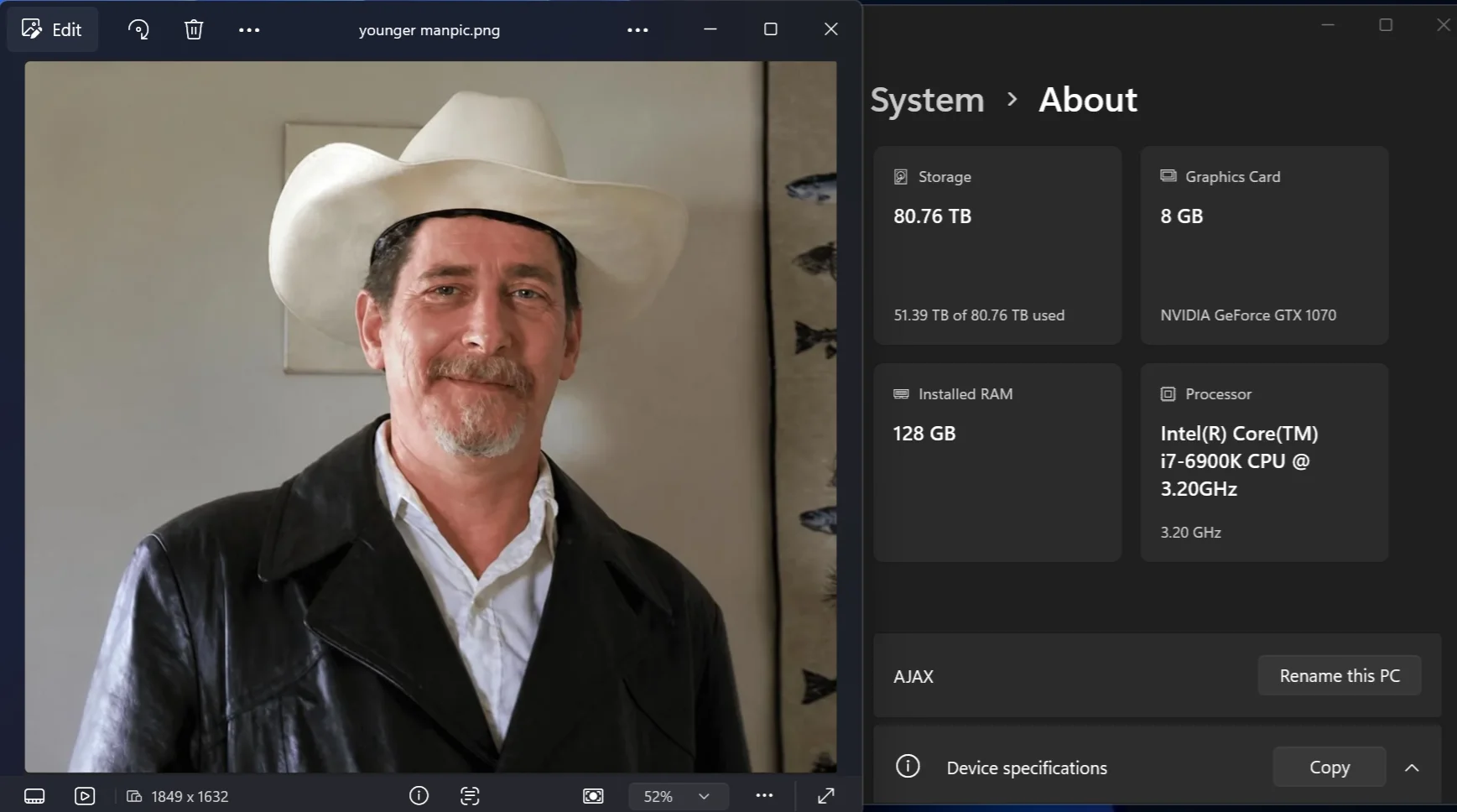The height and width of the screenshot is (812, 1457).
Task: Copy device specifications
Action: pyautogui.click(x=1330, y=767)
